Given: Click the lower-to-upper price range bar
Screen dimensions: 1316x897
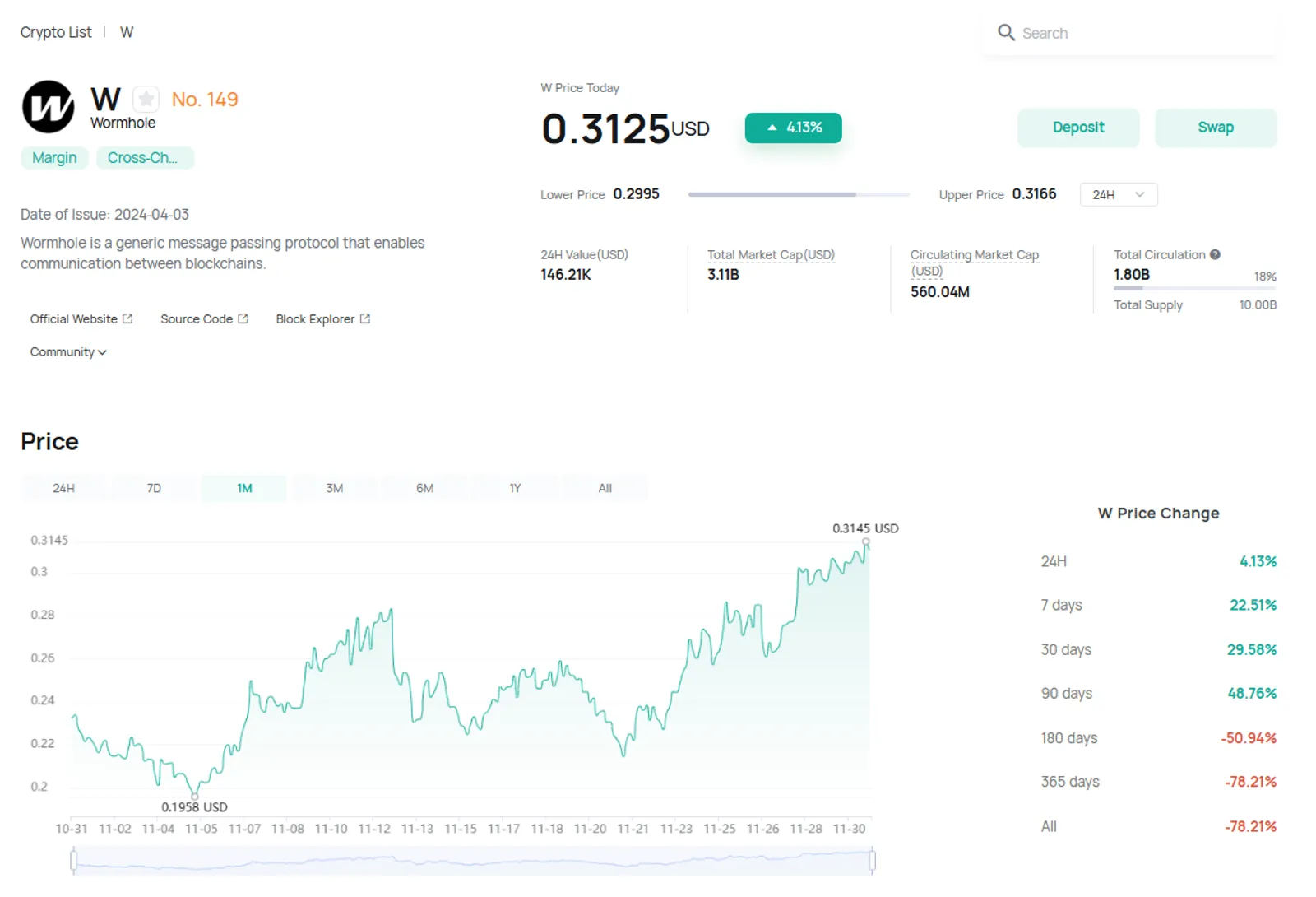Looking at the screenshot, I should pyautogui.click(x=799, y=195).
